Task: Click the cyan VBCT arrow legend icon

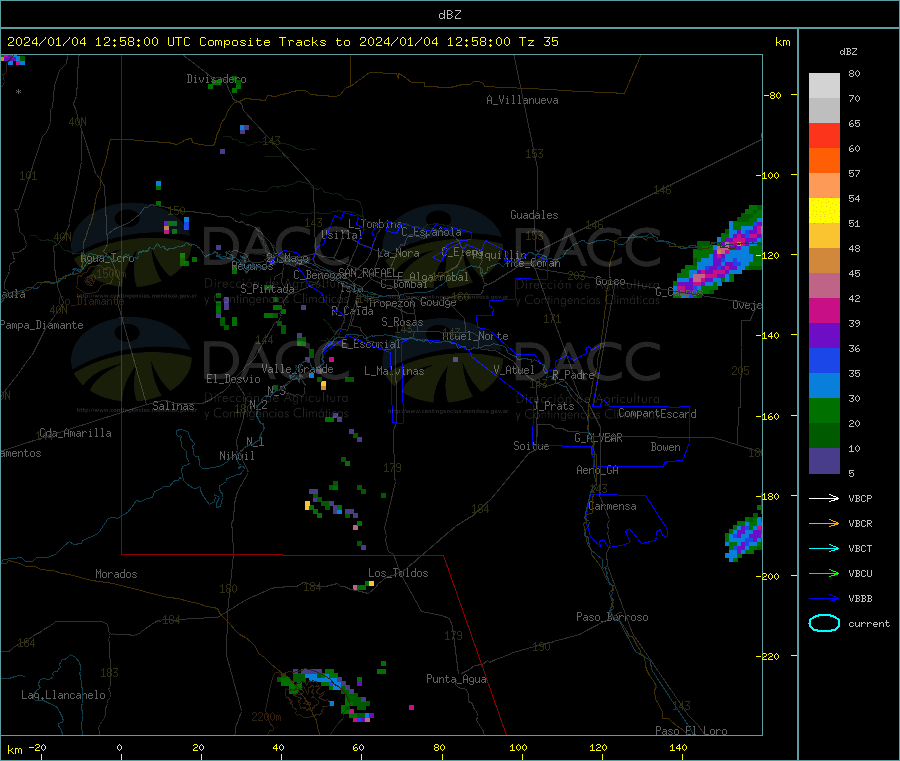Action: pos(824,549)
